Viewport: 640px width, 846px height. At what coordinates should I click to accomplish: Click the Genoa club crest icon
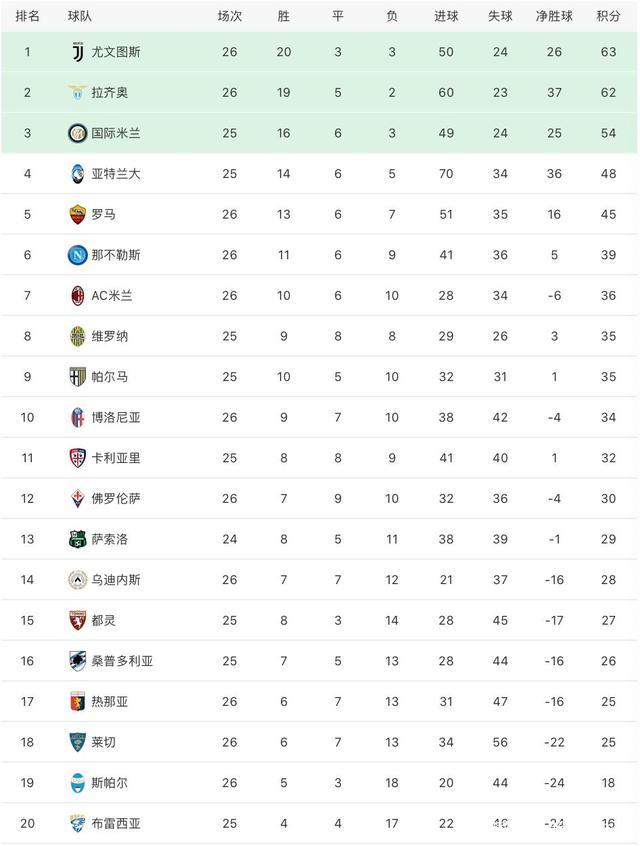coord(77,701)
